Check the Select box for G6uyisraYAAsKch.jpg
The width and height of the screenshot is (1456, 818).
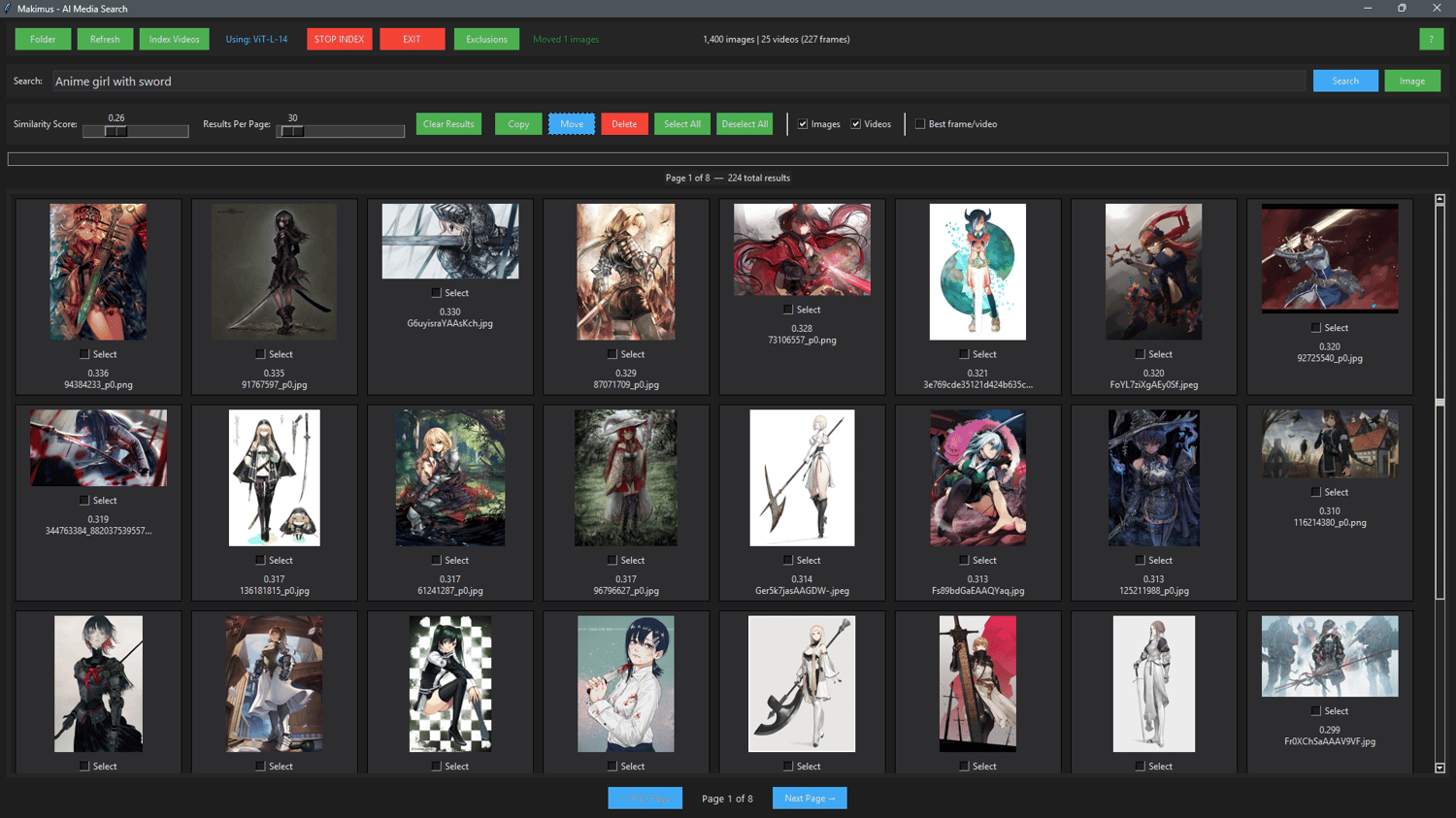click(x=436, y=293)
